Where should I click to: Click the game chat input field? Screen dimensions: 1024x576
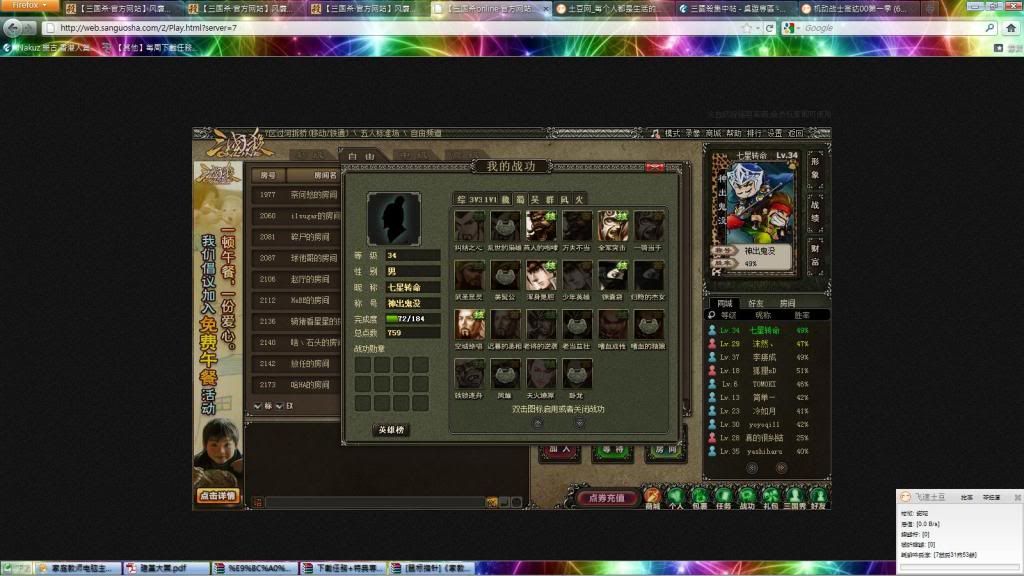tap(376, 502)
